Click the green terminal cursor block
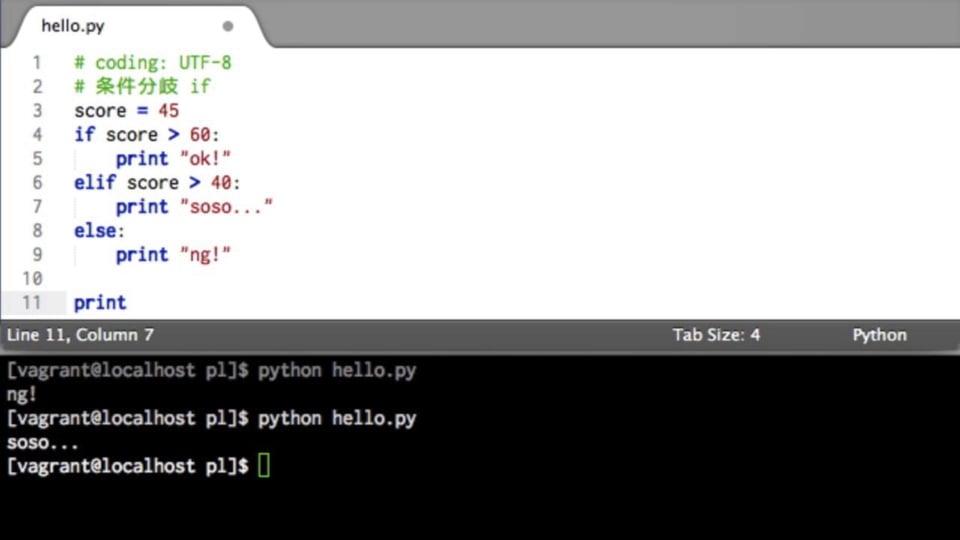Viewport: 960px width, 540px height. [264, 466]
